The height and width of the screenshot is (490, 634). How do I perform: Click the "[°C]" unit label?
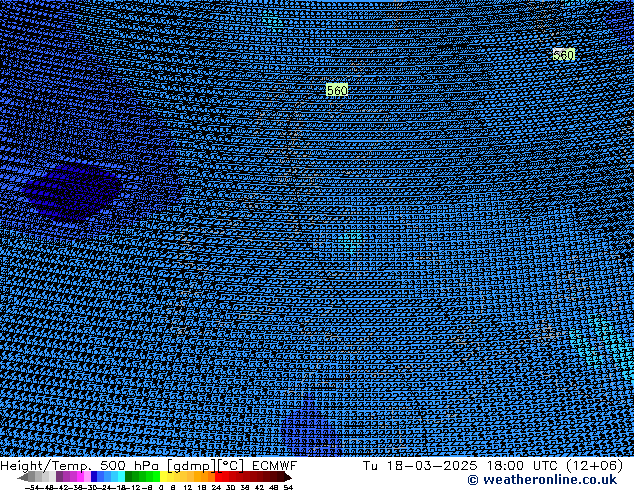(231, 466)
